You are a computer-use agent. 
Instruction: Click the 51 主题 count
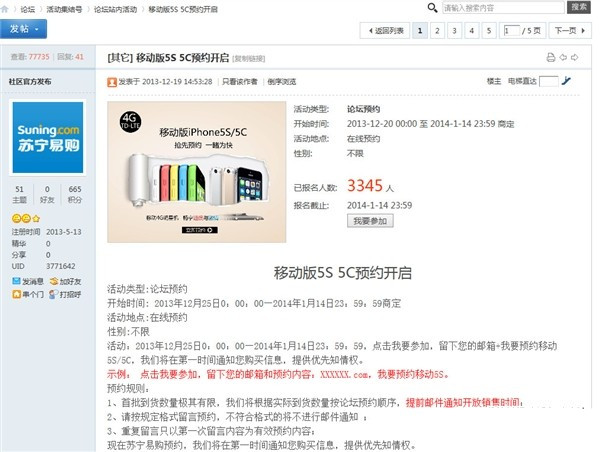[x=20, y=194]
